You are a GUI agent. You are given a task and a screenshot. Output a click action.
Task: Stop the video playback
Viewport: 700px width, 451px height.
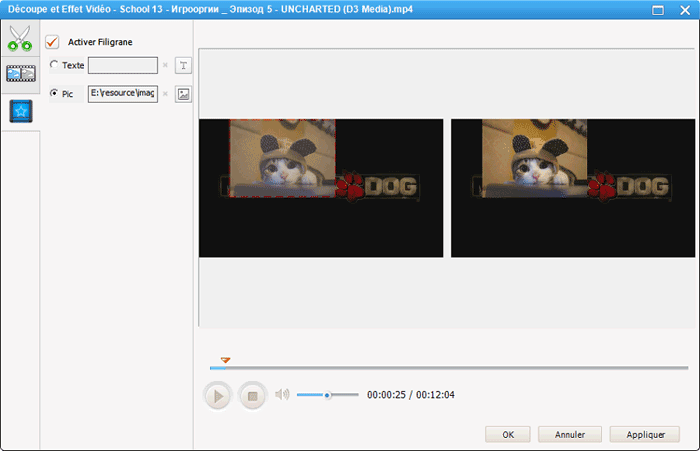(x=252, y=396)
